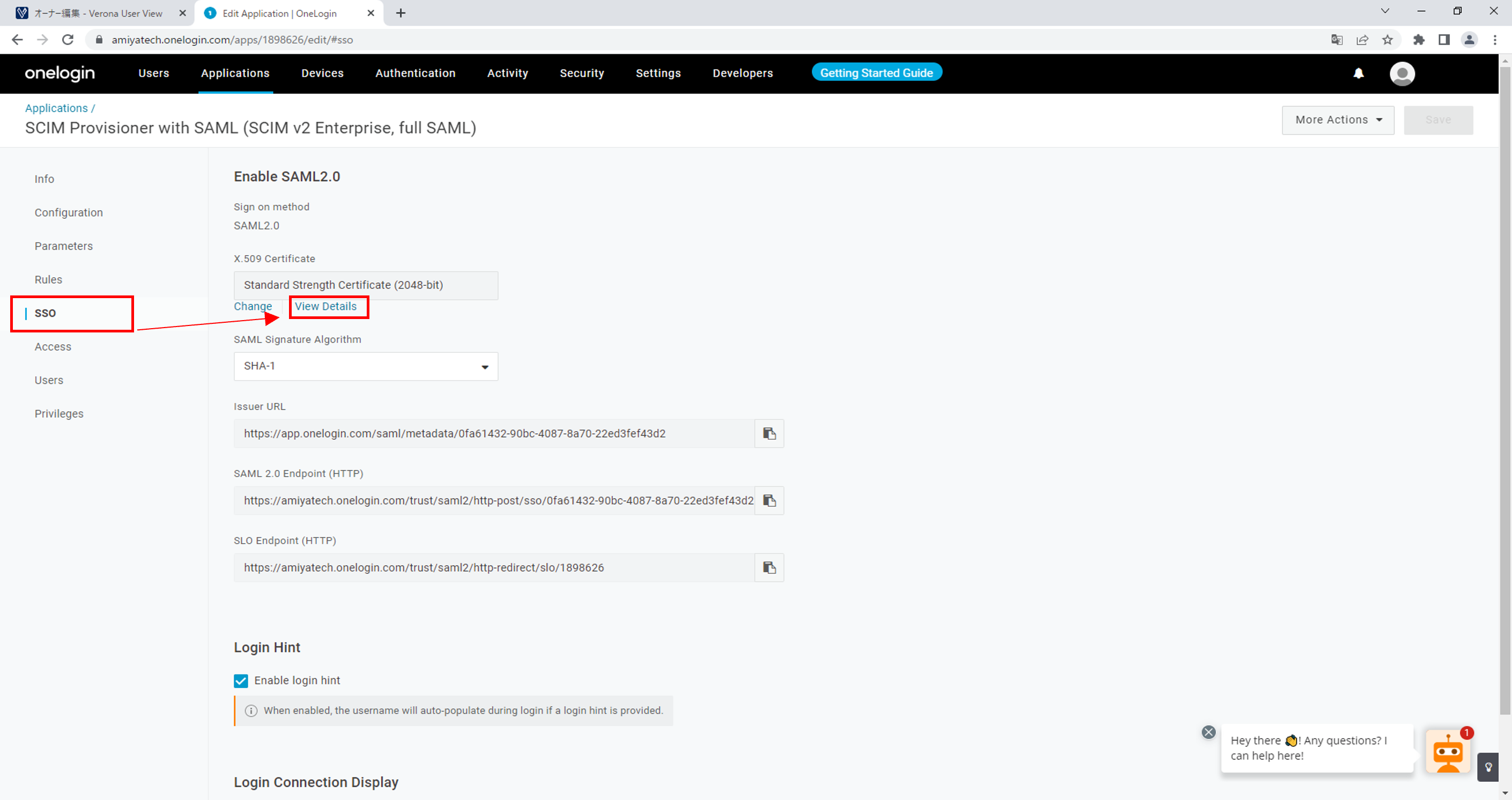Open the Activity top menu
This screenshot has width=1512, height=800.
(507, 73)
